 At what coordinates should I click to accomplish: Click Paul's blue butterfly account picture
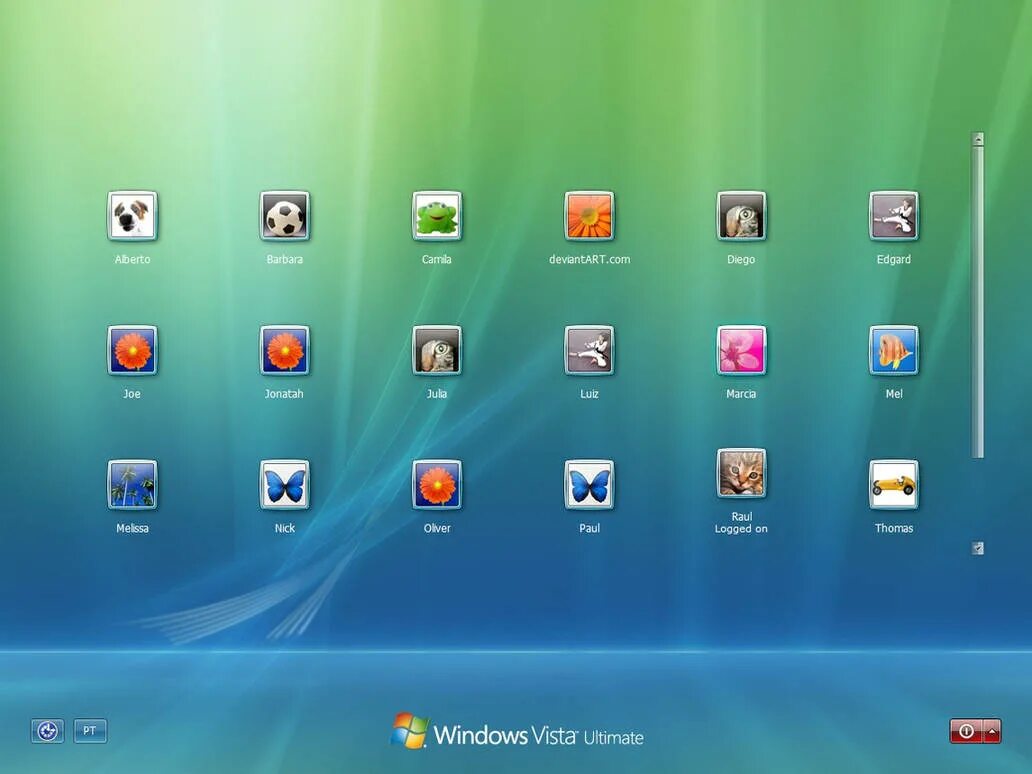coord(589,484)
